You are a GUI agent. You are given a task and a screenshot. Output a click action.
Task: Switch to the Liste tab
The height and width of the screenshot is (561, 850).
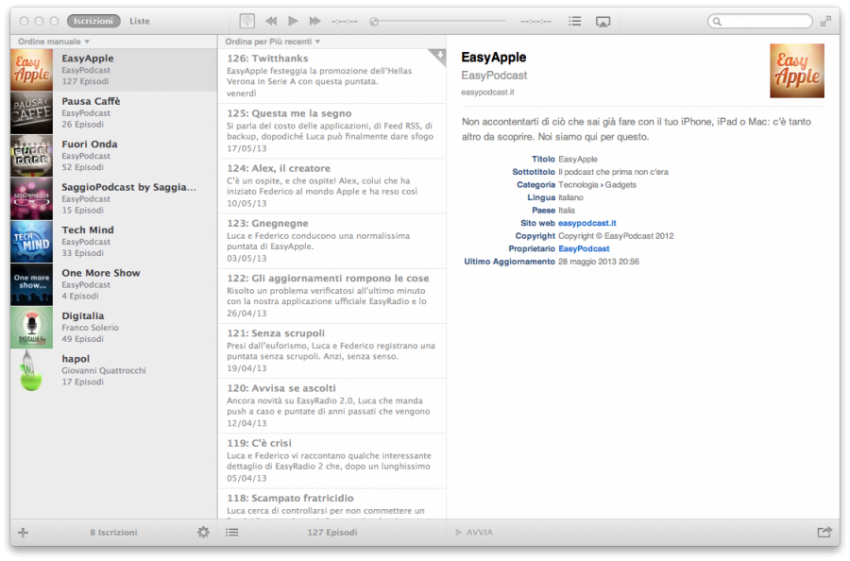(139, 21)
